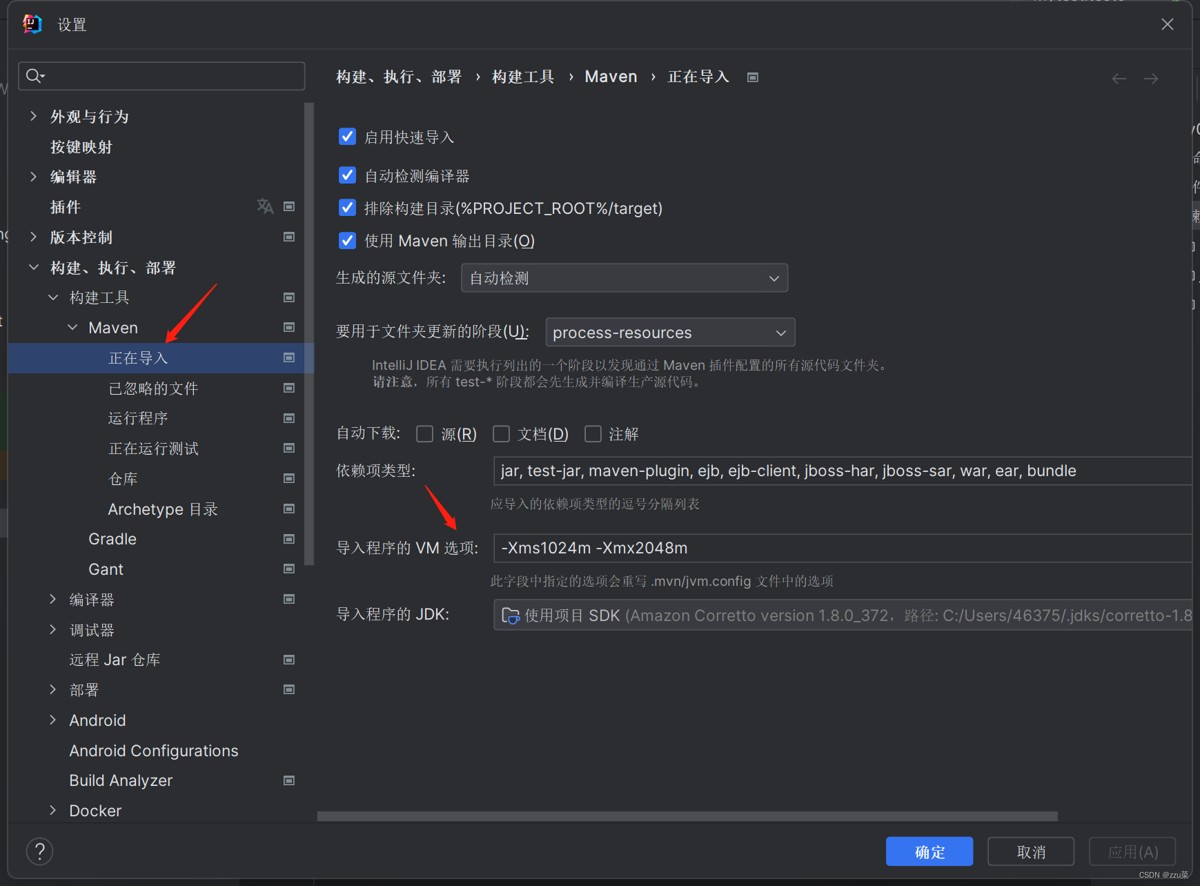Image resolution: width=1200 pixels, height=886 pixels.
Task: Click the project-level marker icon beside 部署
Action: pyautogui.click(x=289, y=690)
